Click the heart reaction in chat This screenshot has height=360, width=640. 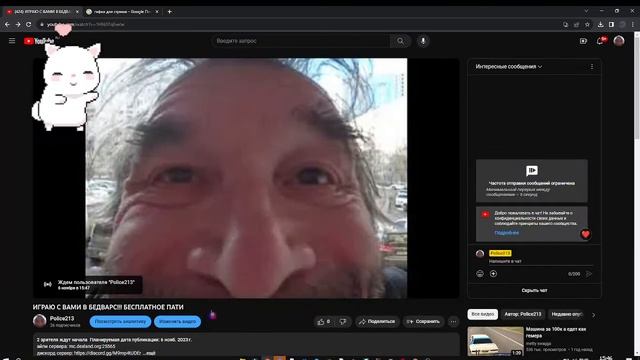(585, 234)
